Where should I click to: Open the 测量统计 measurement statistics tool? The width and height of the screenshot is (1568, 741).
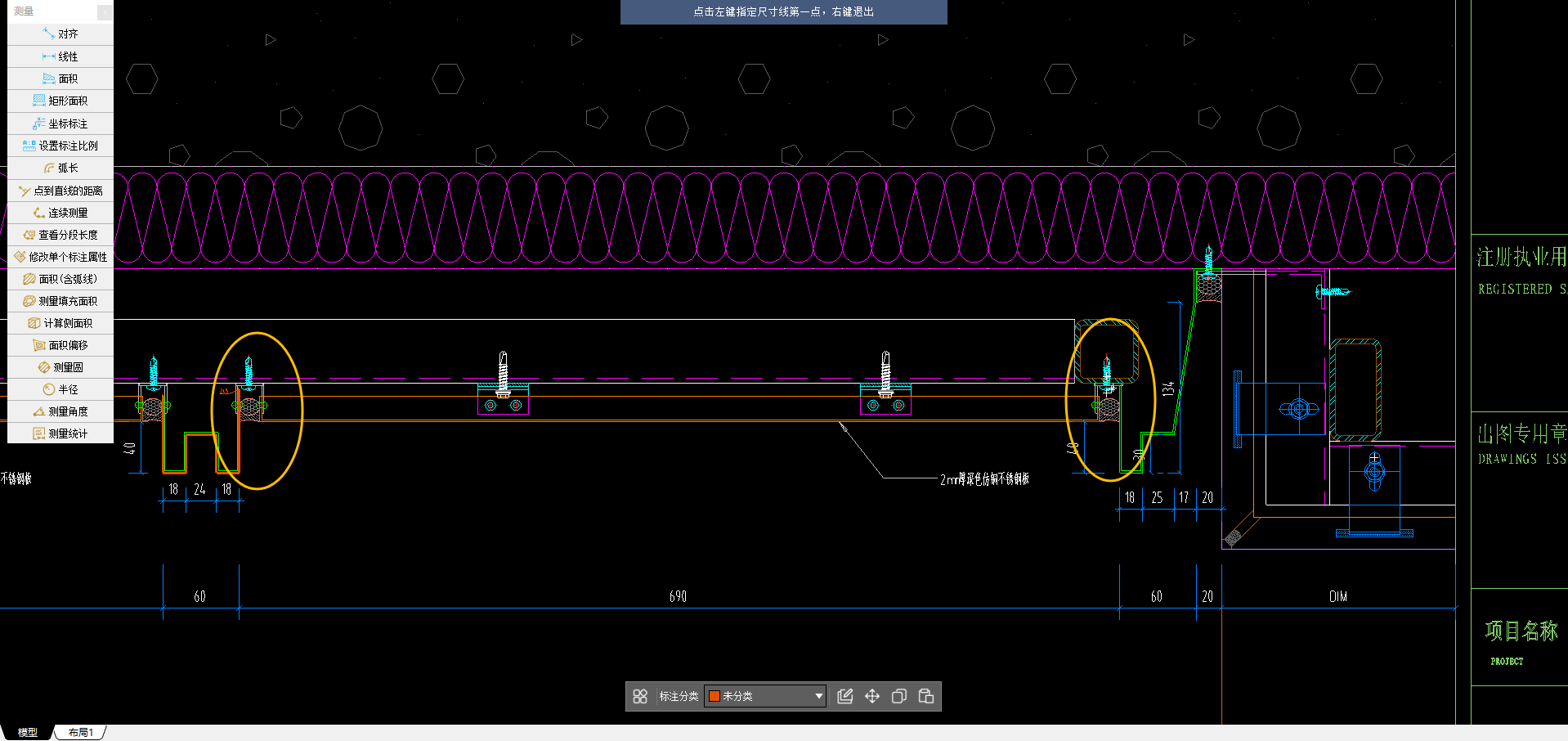pyautogui.click(x=60, y=433)
